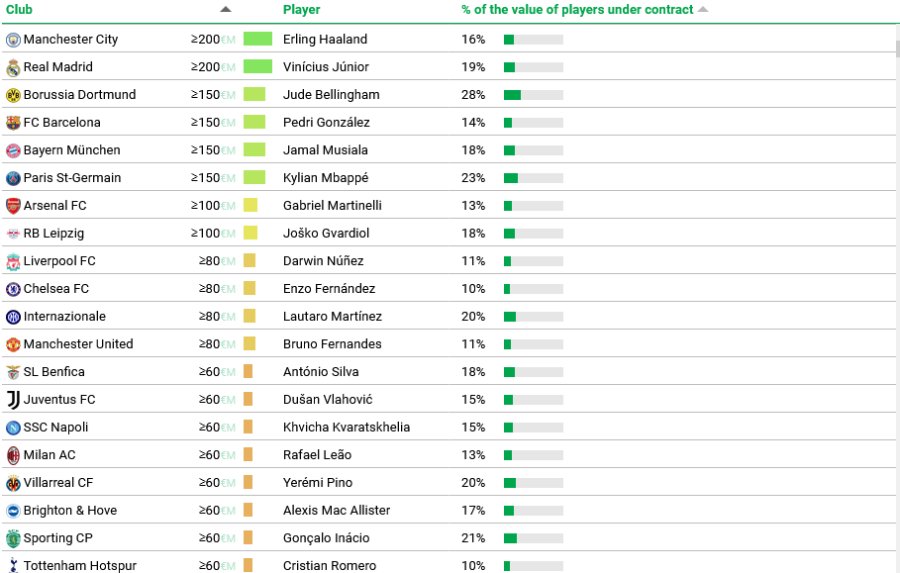The height and width of the screenshot is (573, 900).
Task: Click the Kylian Mbappé player name
Action: [x=325, y=178]
